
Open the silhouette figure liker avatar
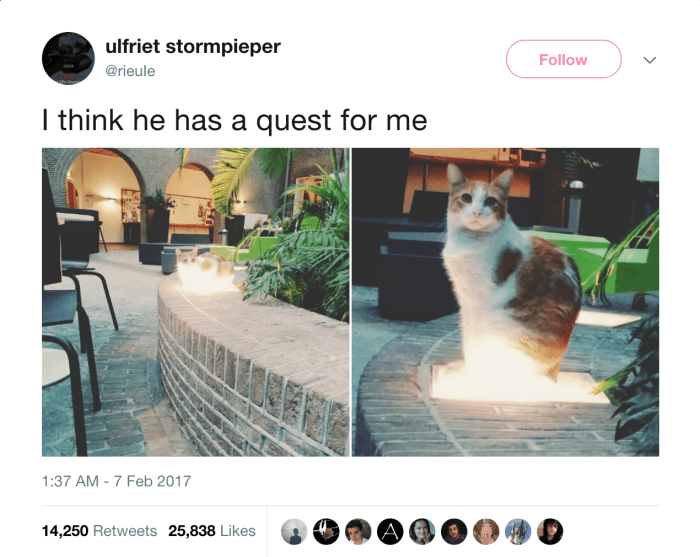click(x=294, y=531)
